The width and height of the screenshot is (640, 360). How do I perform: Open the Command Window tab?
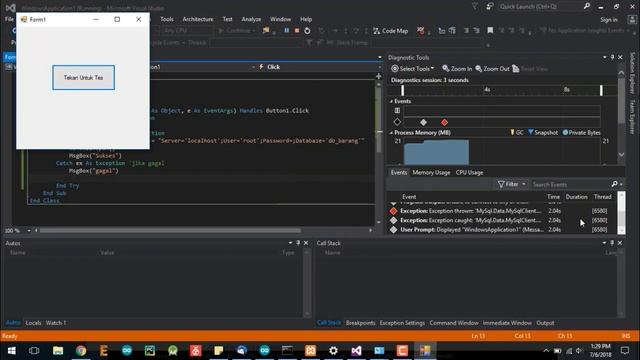coord(454,323)
